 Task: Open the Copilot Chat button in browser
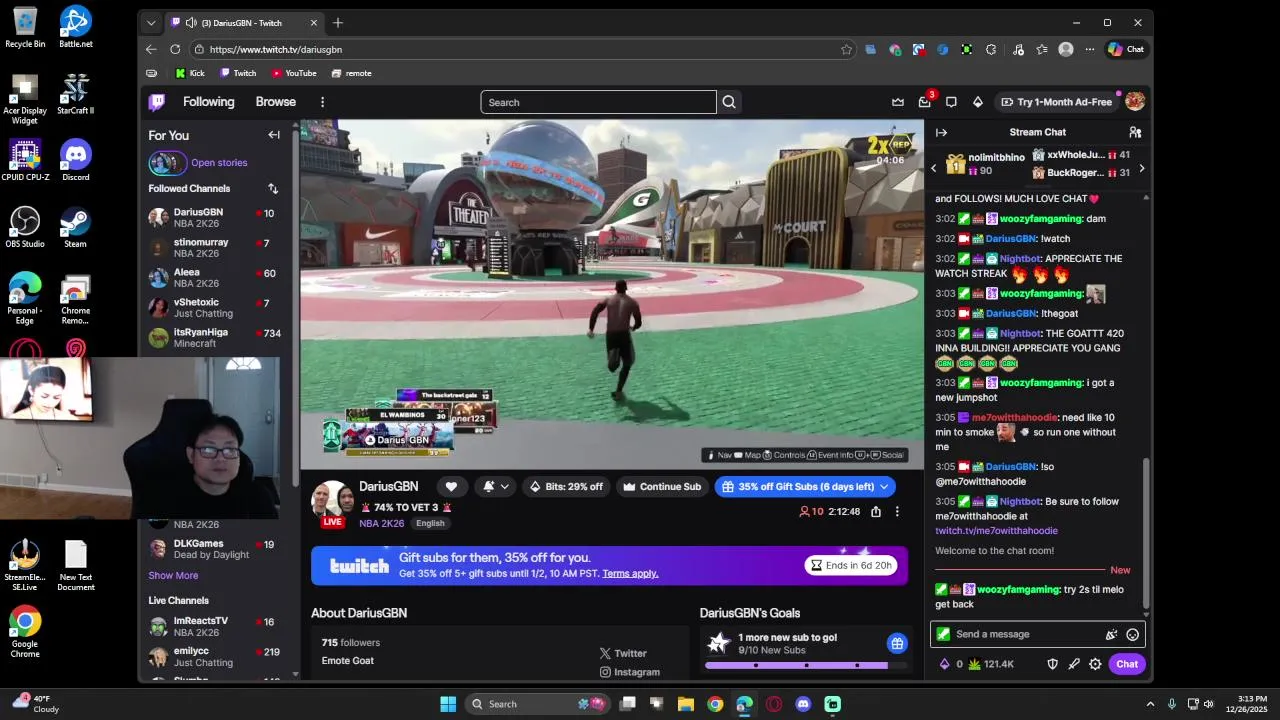[x=1127, y=49]
